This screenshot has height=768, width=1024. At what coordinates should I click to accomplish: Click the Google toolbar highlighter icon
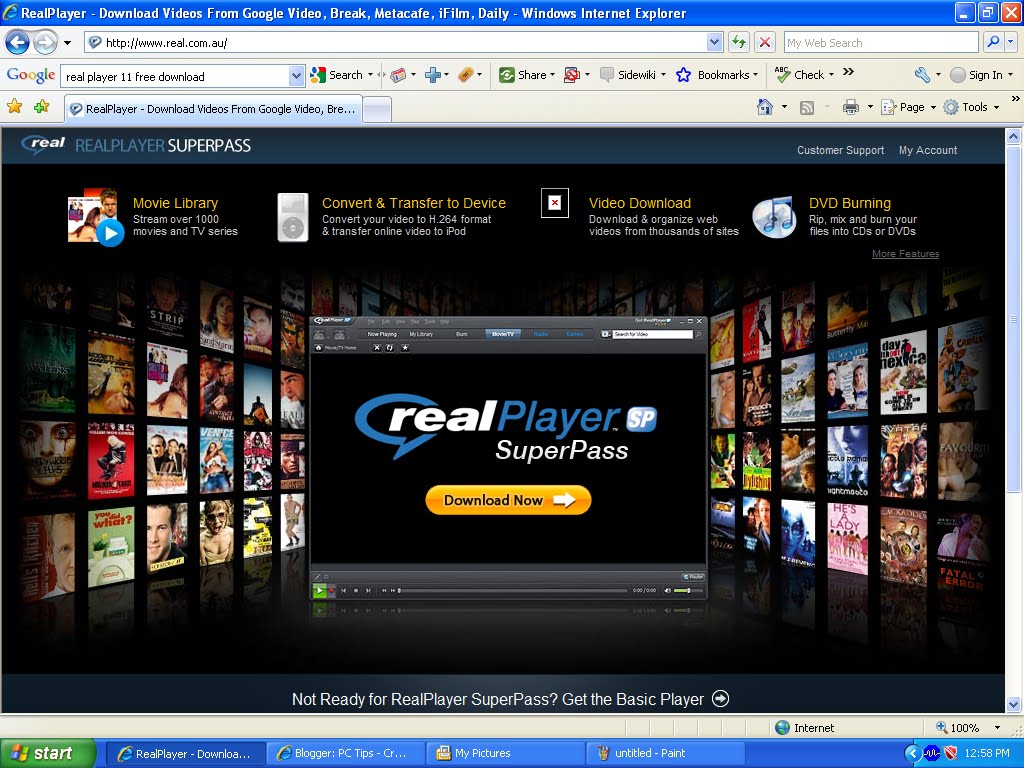click(x=466, y=75)
